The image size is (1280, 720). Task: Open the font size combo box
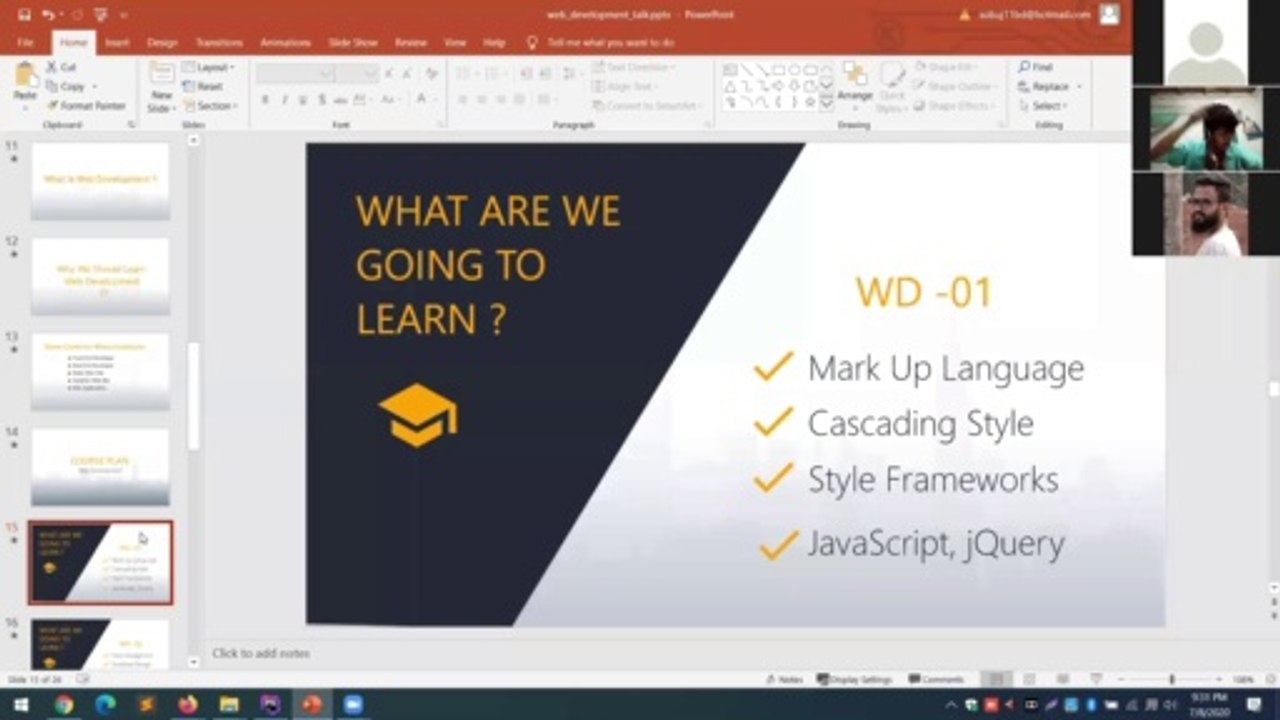[x=357, y=74]
